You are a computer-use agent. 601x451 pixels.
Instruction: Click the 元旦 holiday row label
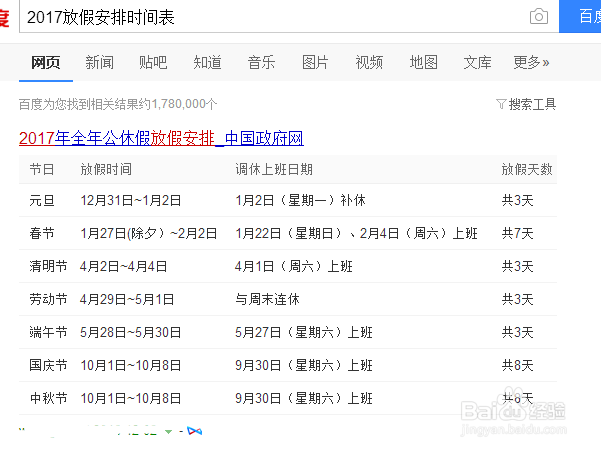(x=42, y=200)
